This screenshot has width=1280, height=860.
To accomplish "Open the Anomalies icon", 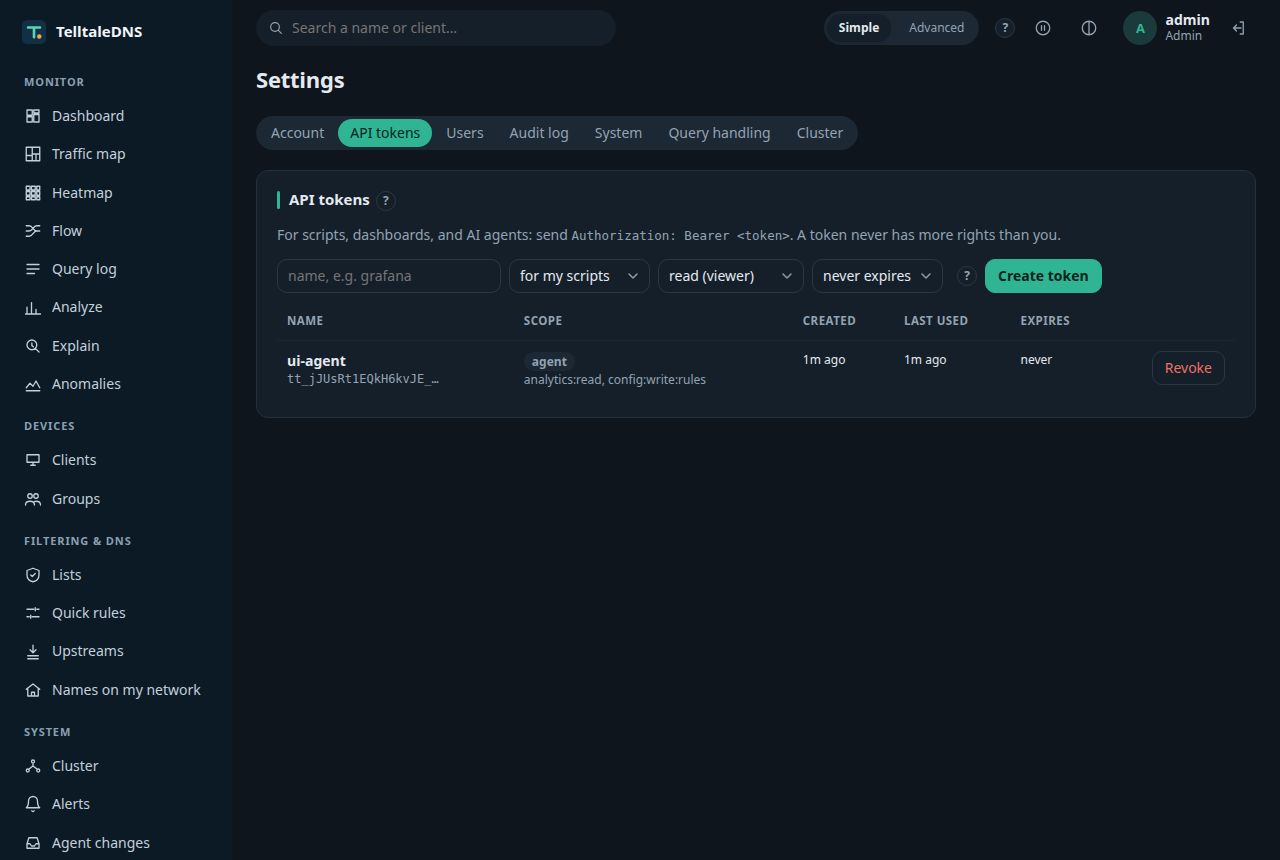I will coord(33,384).
